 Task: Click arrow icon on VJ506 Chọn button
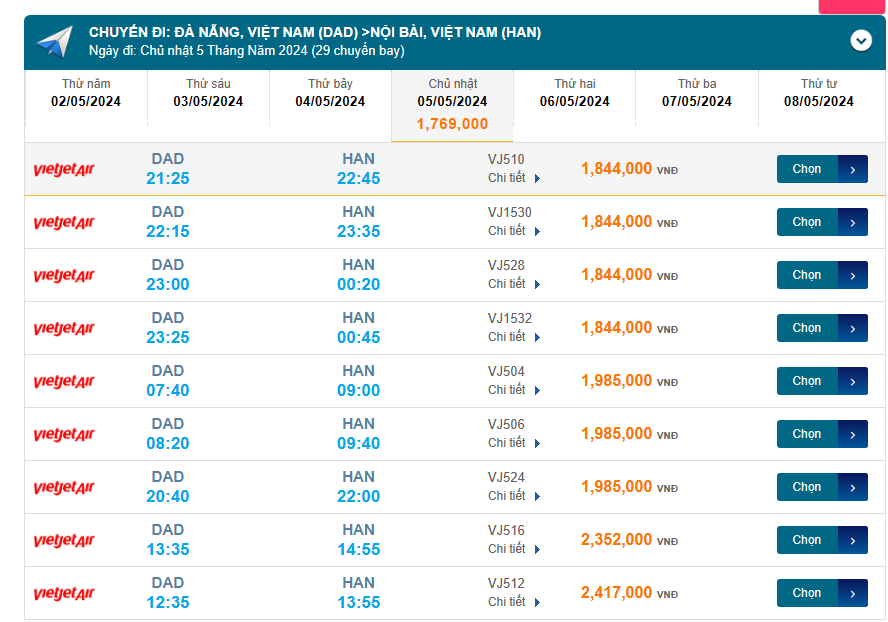(852, 434)
